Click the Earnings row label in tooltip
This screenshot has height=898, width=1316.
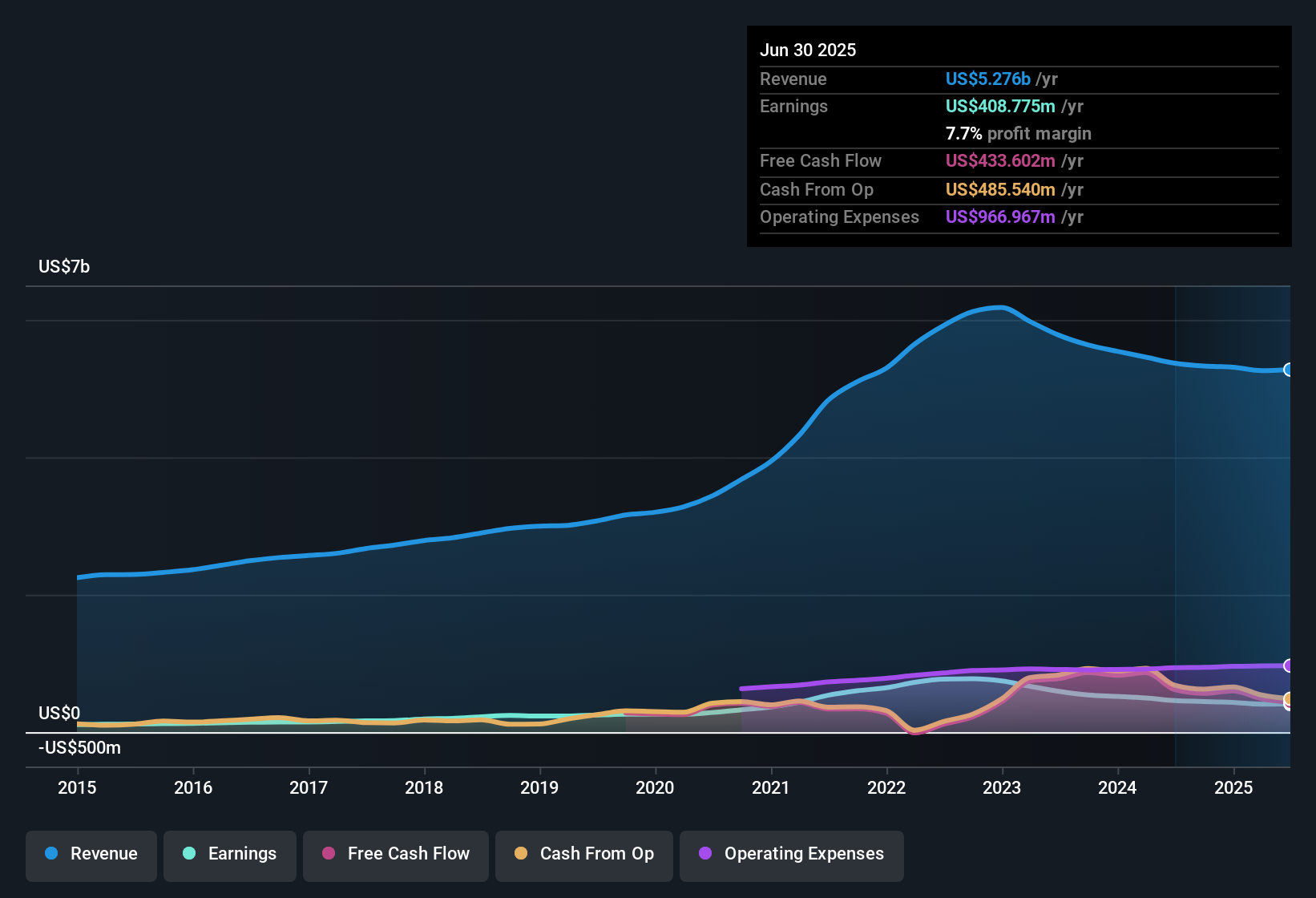793,107
